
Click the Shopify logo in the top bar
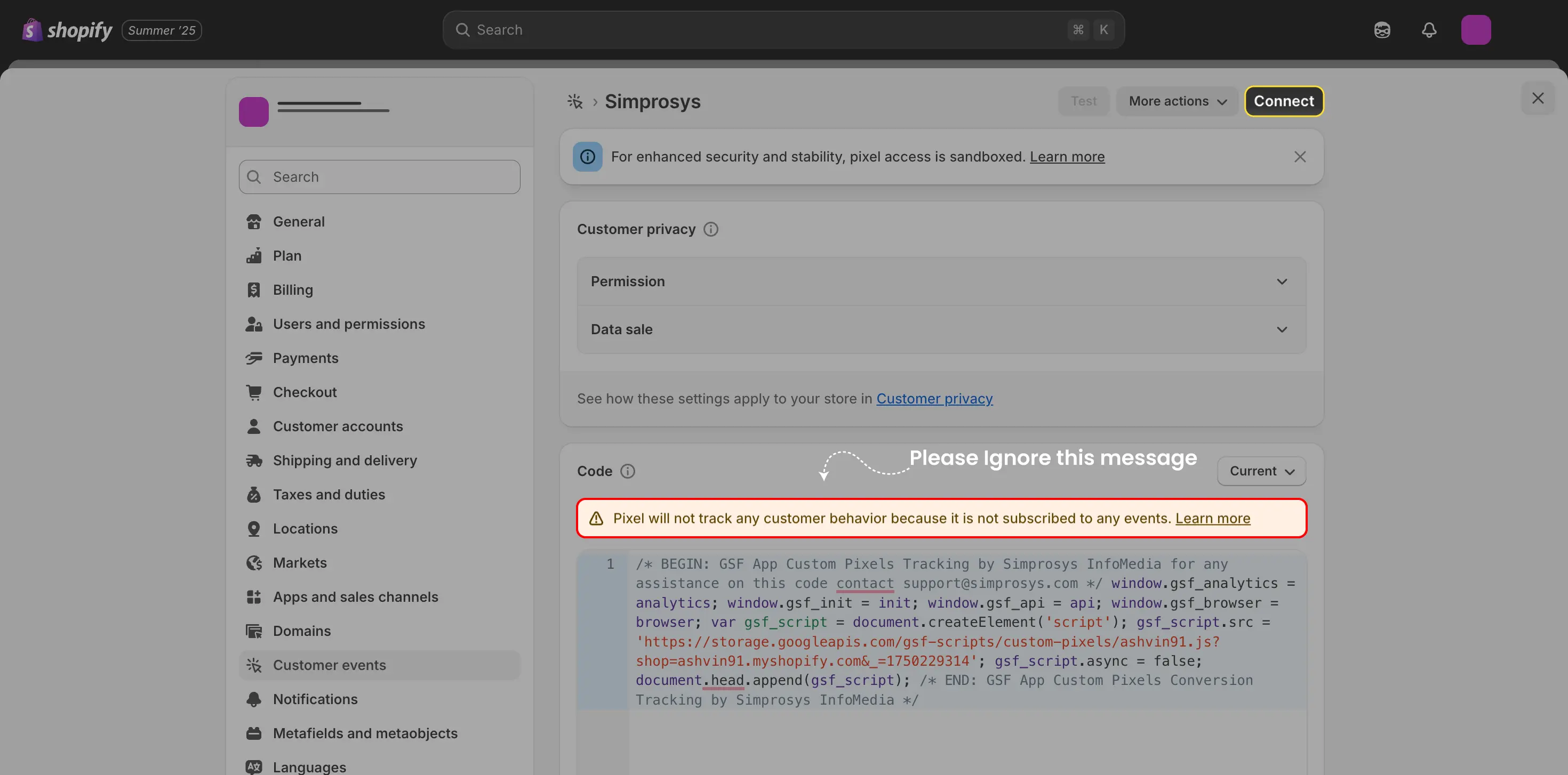tap(67, 30)
